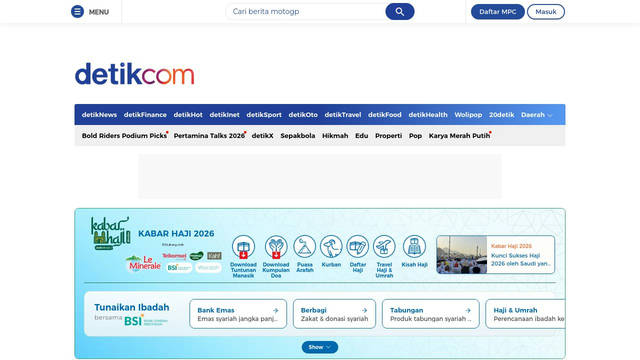640x360 pixels.
Task: Open the detikOto tab
Action: [x=303, y=115]
